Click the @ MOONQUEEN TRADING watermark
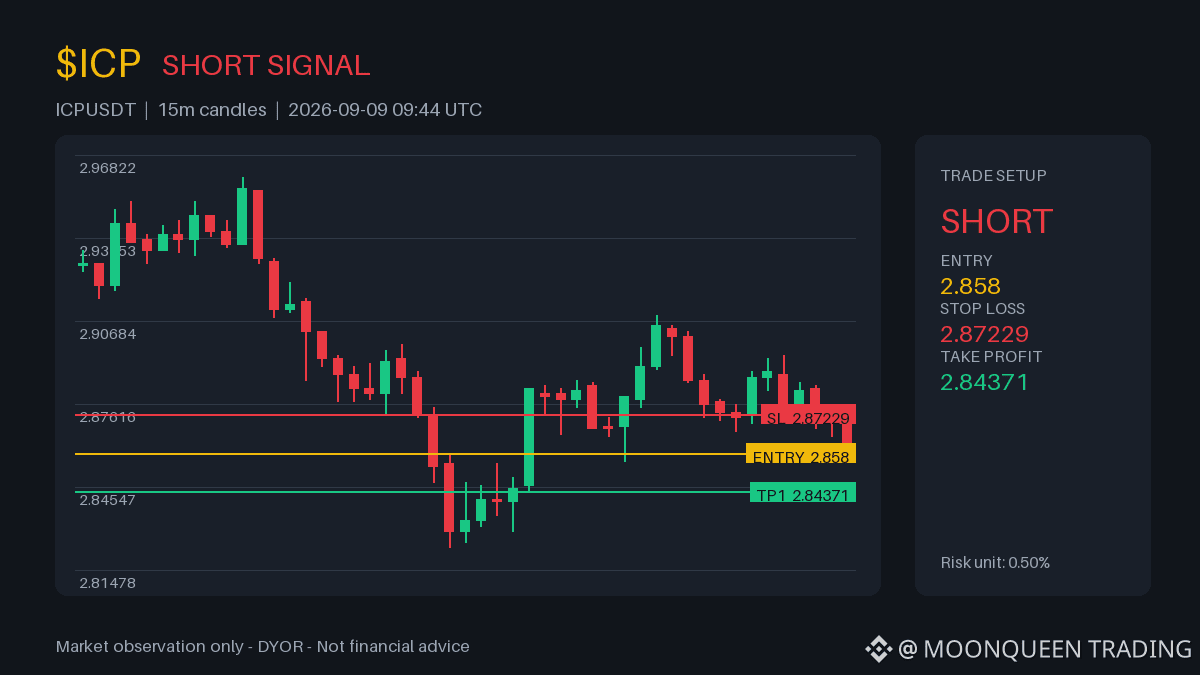Image resolution: width=1200 pixels, height=675 pixels. (x=1045, y=649)
